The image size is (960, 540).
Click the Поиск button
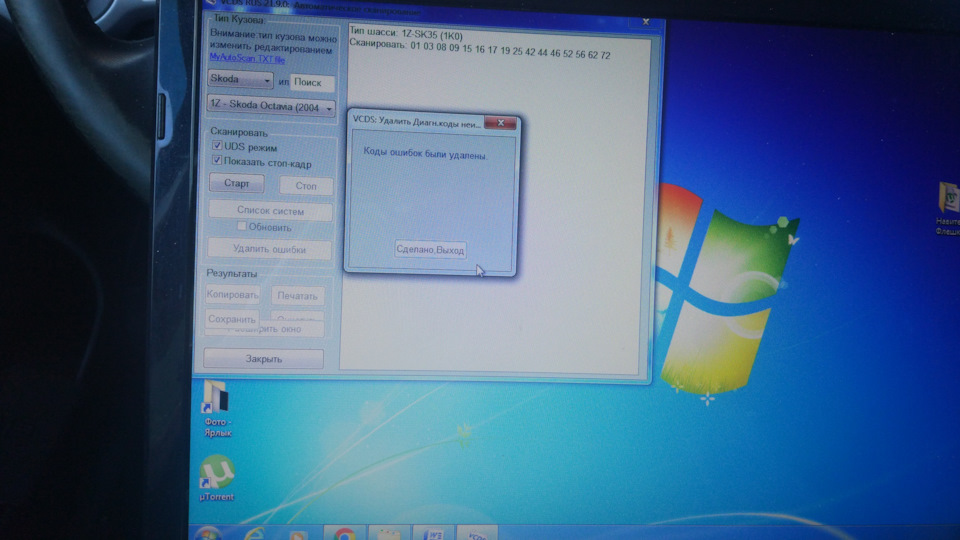pos(312,82)
